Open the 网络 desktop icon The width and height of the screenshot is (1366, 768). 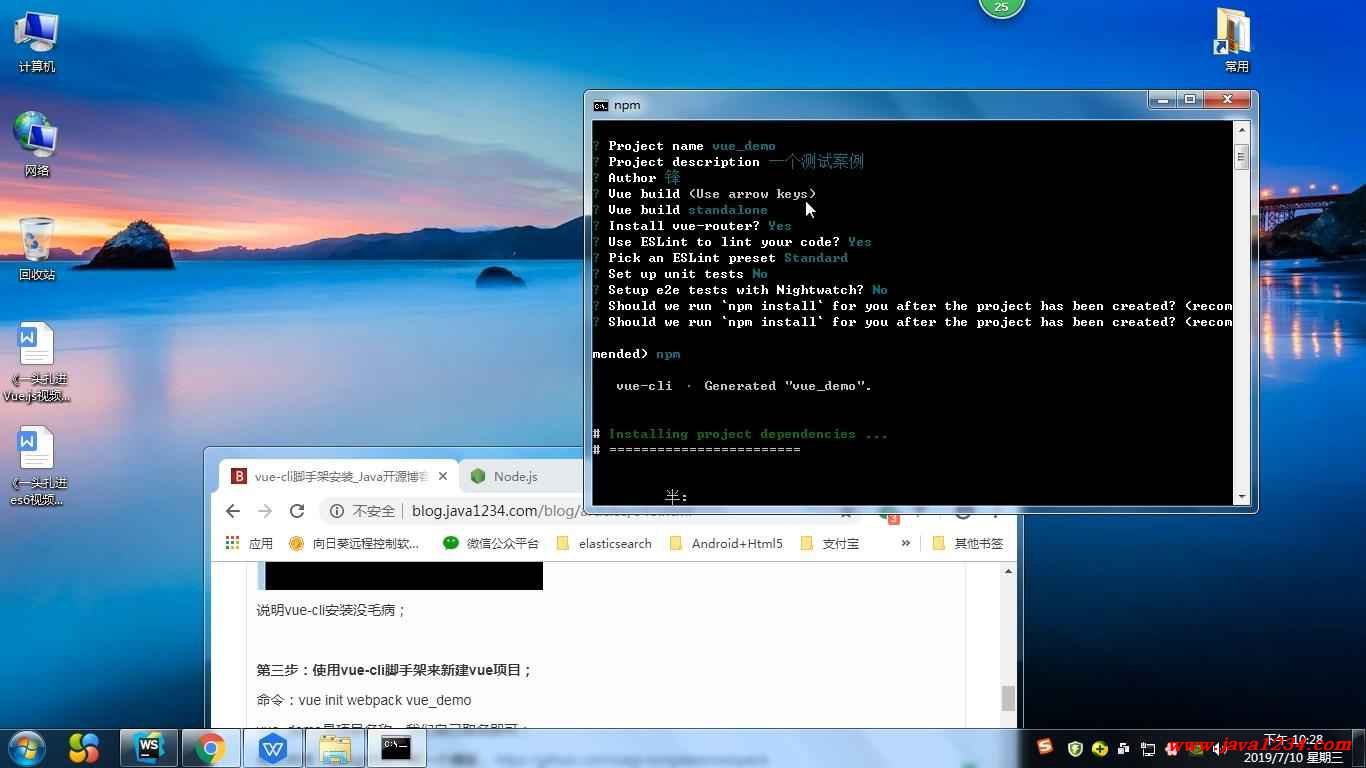36,145
